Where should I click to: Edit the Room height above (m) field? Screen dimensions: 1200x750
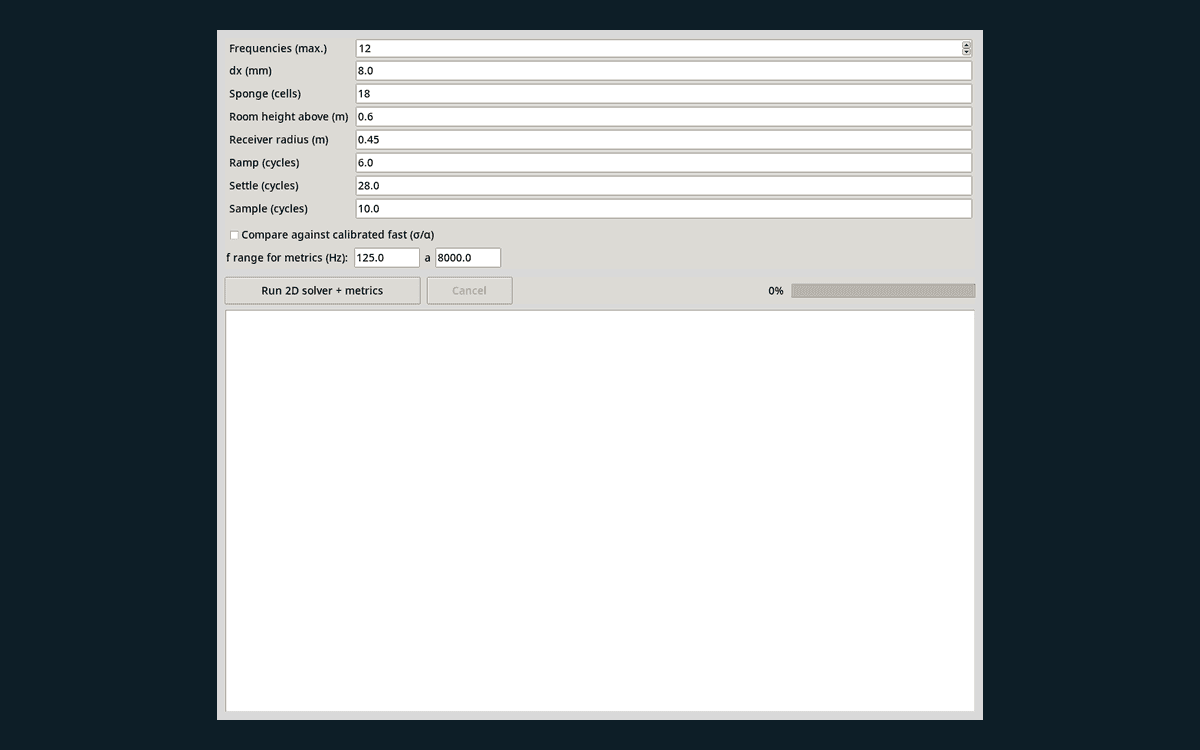664,117
